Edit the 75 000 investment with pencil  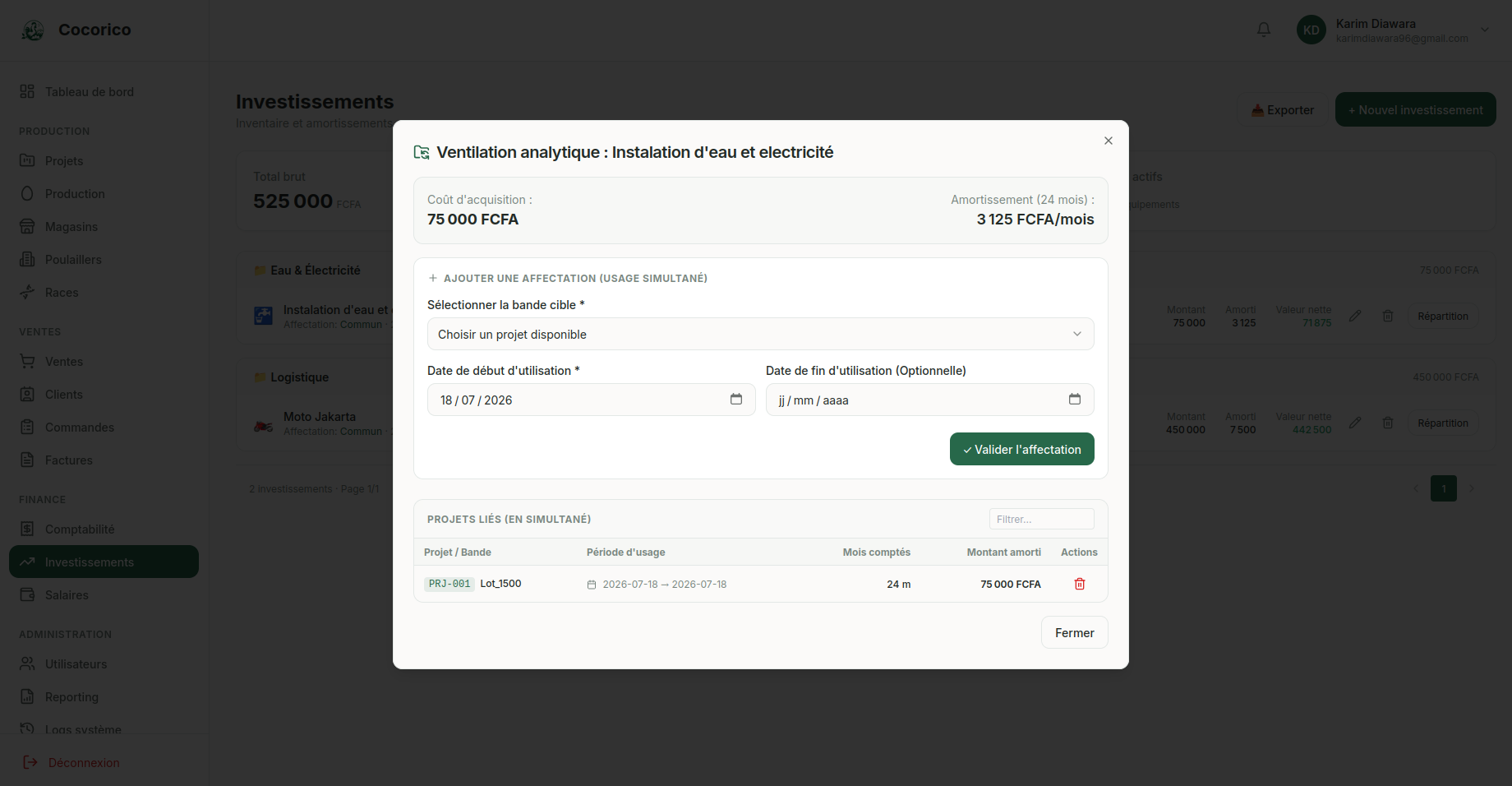1355,316
